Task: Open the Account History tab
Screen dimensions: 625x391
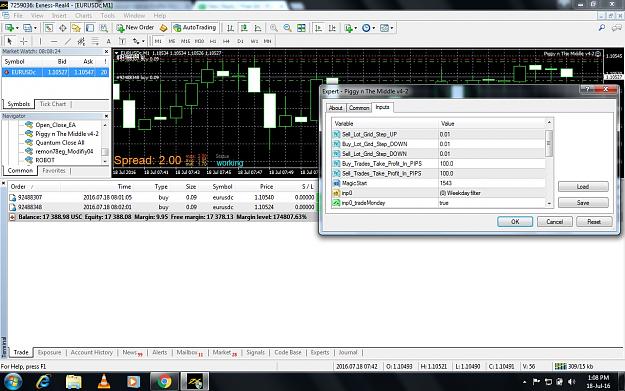Action: [x=92, y=352]
